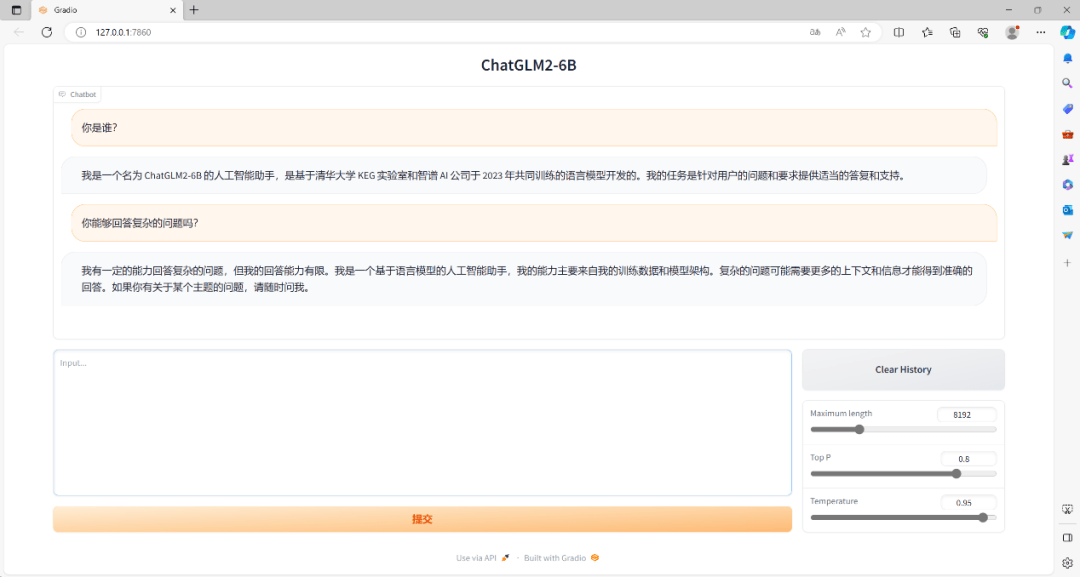Viewport: 1080px width, 577px height.
Task: Open a new browser tab
Action: pyautogui.click(x=194, y=10)
